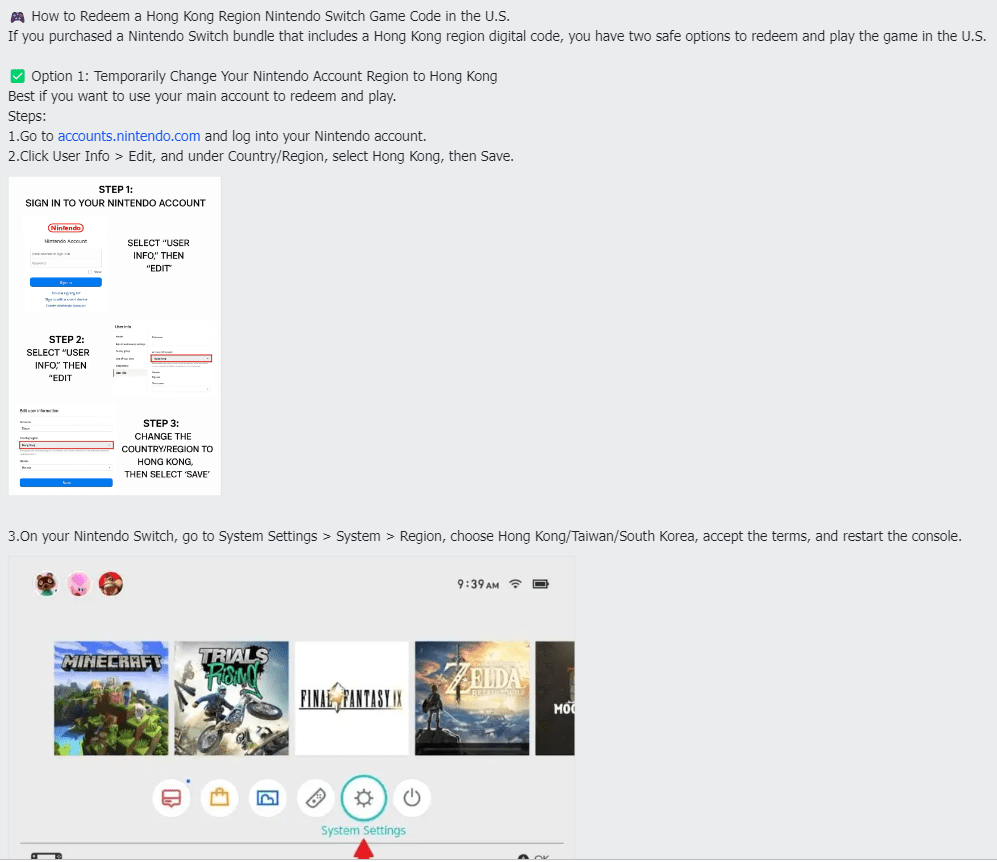
Task: Open the Controllers icon on Switch home
Action: coord(316,797)
